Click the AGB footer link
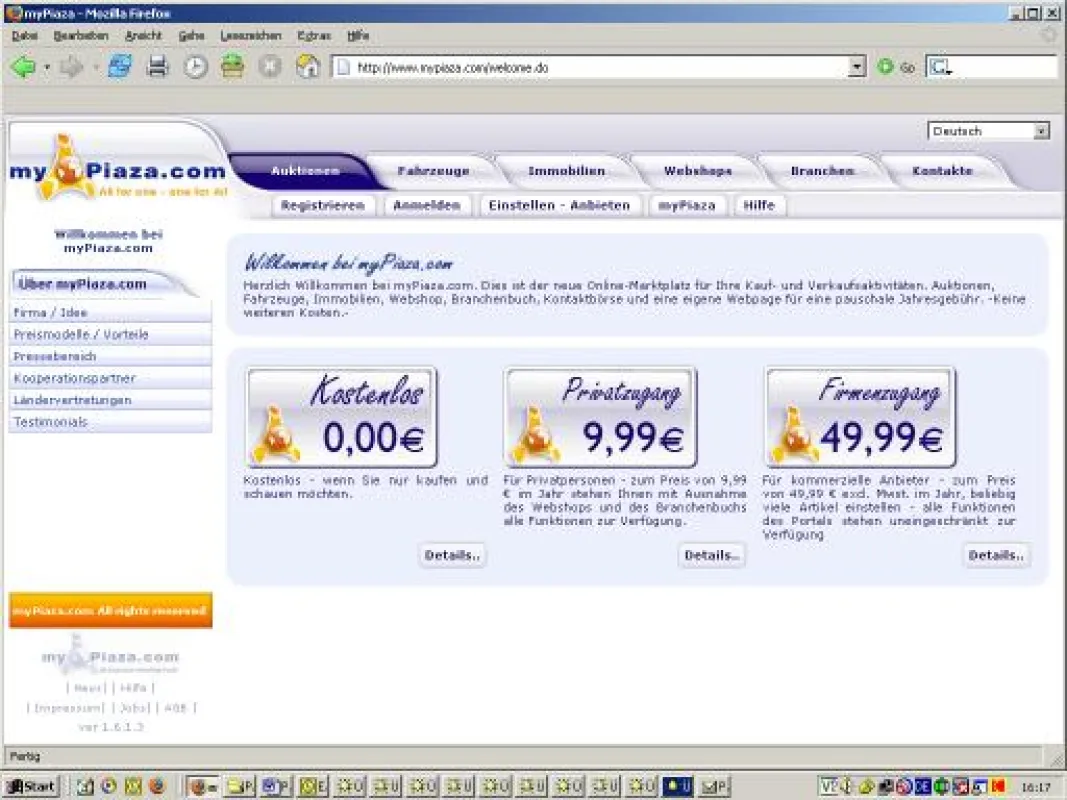 175,708
